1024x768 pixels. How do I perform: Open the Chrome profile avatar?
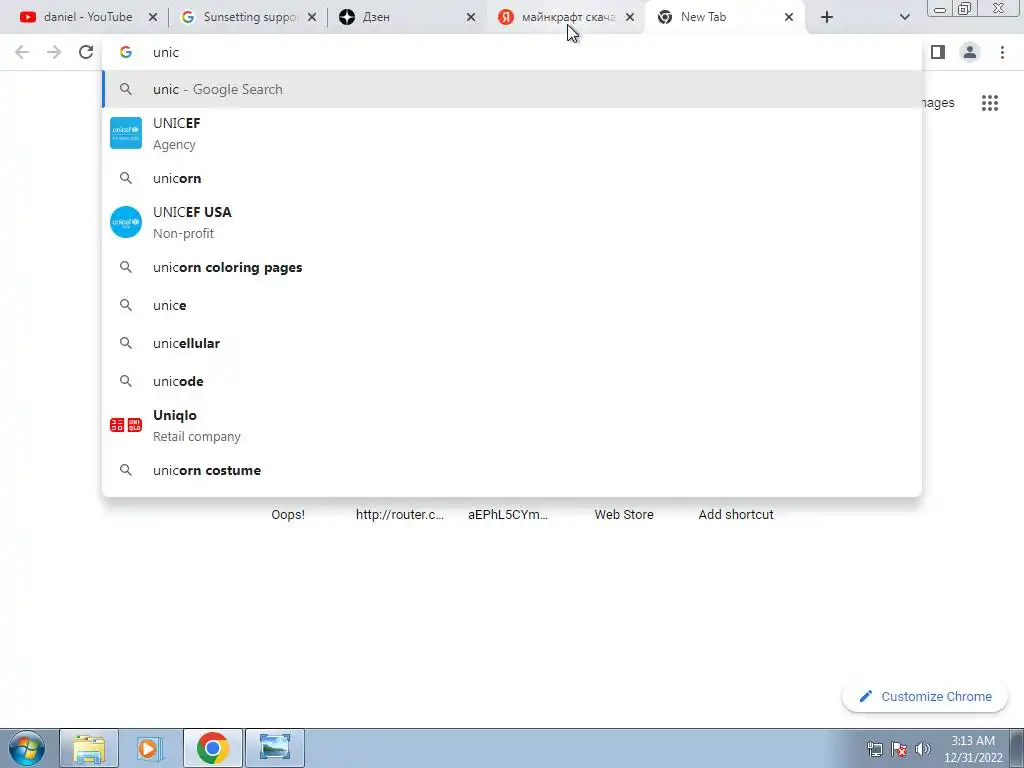pos(970,52)
